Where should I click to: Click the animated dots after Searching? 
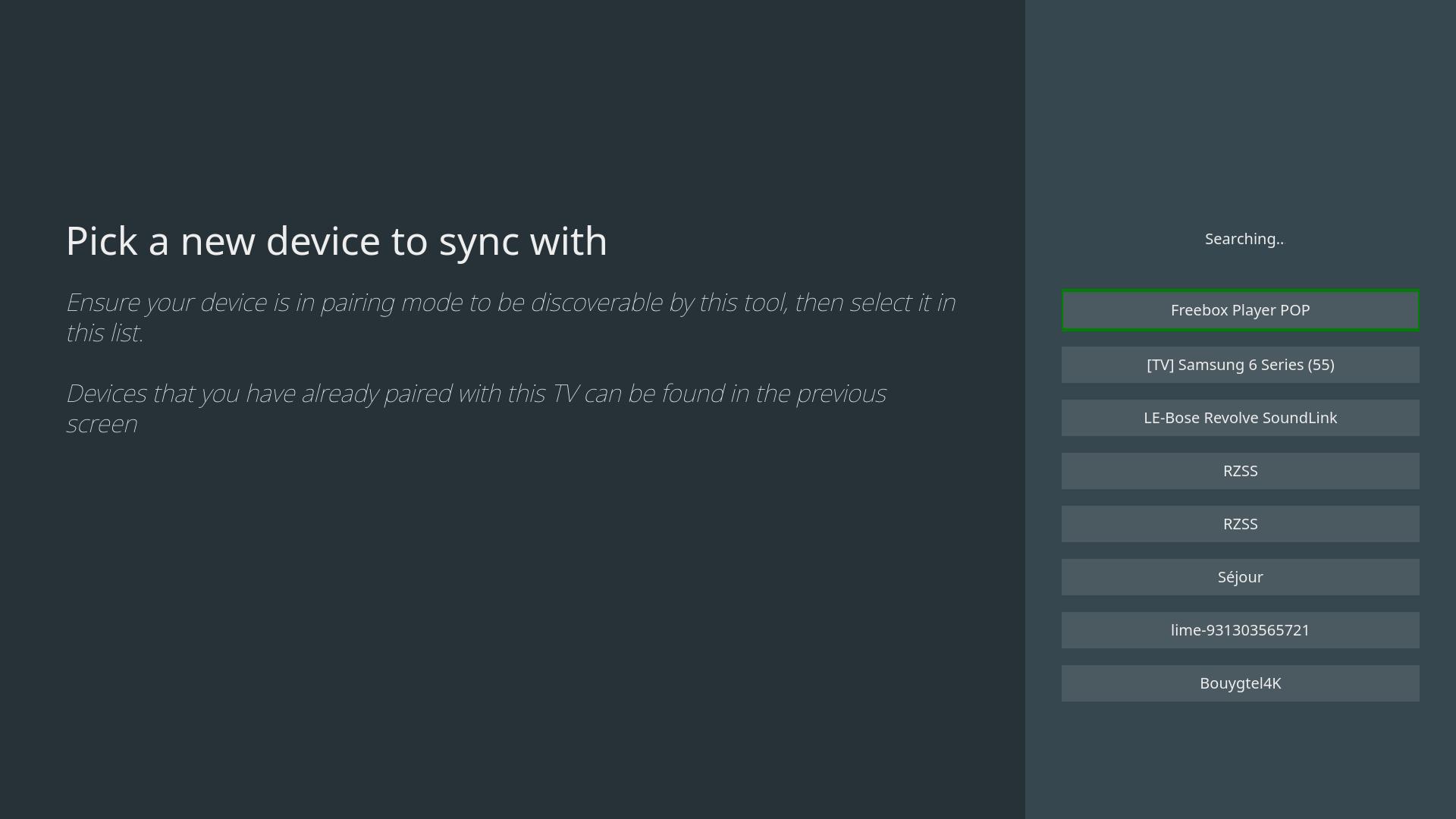pyautogui.click(x=1280, y=242)
